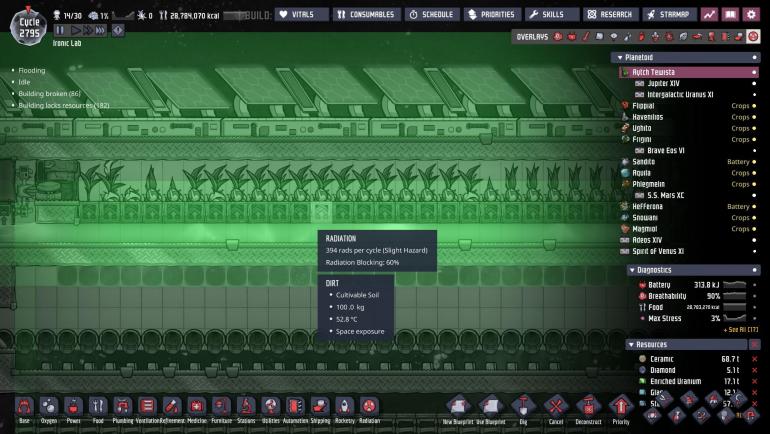Open the Power build menu
The width and height of the screenshot is (770, 434).
click(x=73, y=408)
